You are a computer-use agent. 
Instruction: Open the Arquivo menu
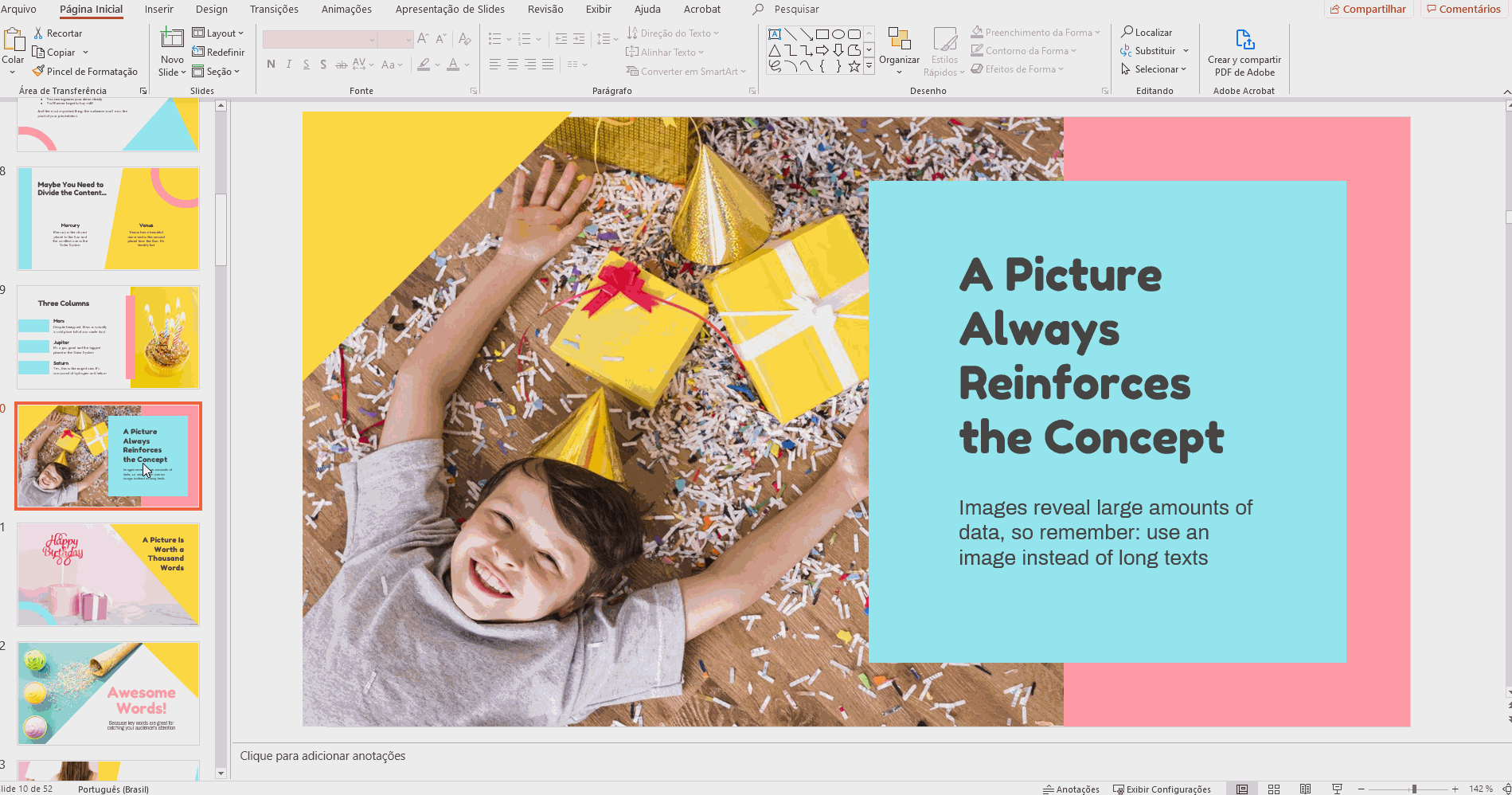pos(18,9)
